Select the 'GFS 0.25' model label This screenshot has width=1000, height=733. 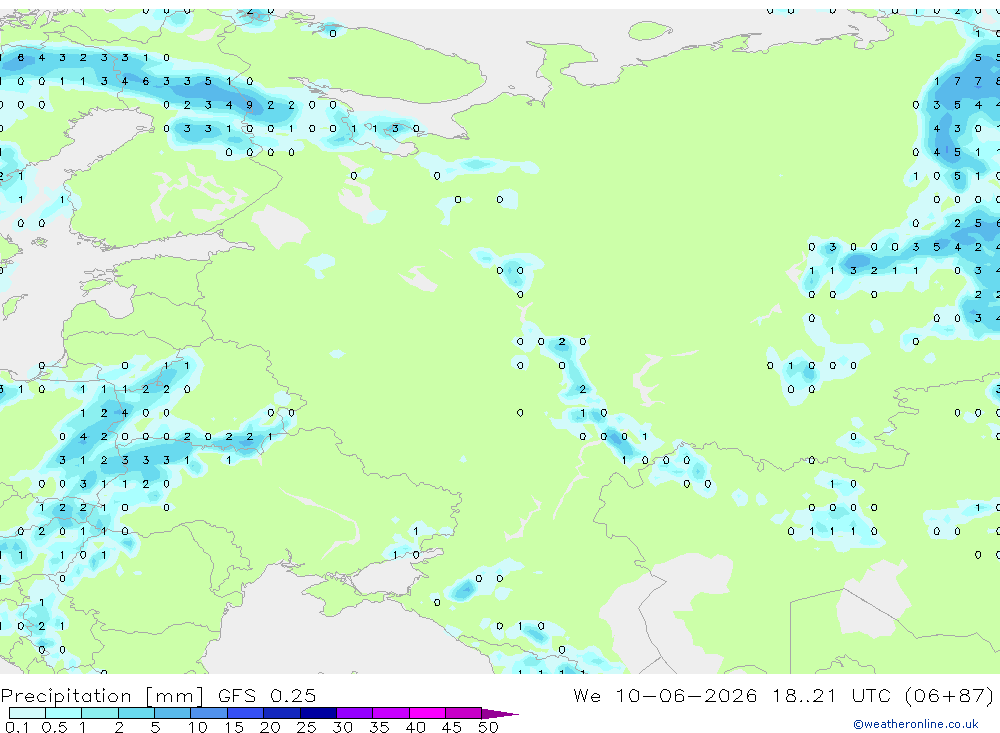267,695
